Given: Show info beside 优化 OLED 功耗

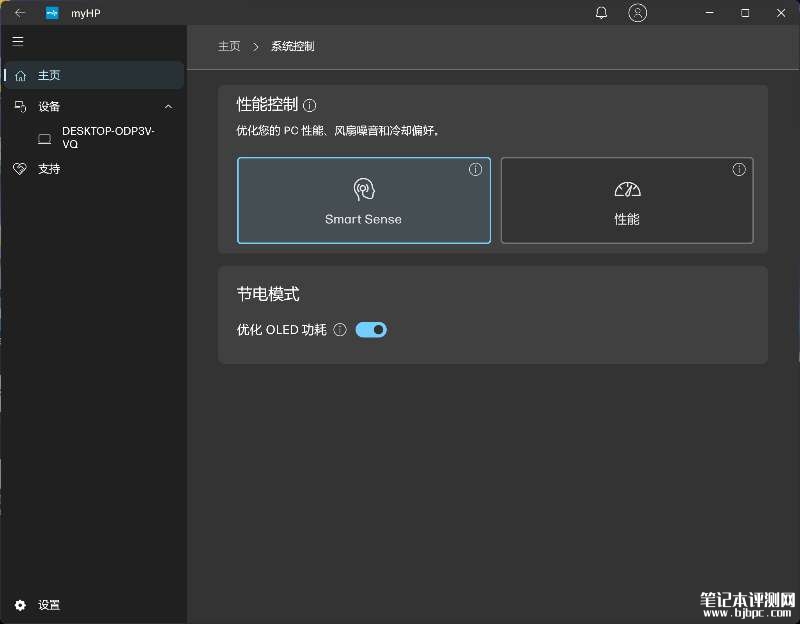Looking at the screenshot, I should tap(340, 330).
